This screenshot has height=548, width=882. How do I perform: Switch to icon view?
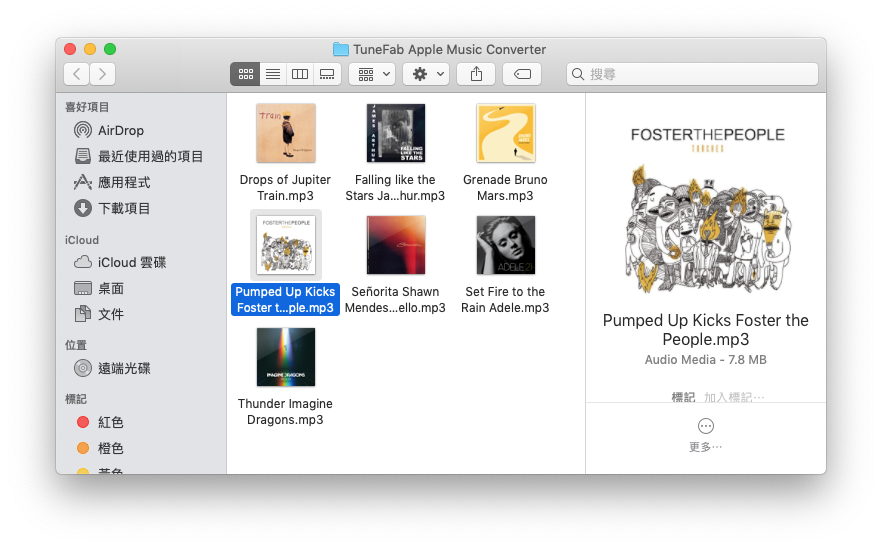[245, 74]
